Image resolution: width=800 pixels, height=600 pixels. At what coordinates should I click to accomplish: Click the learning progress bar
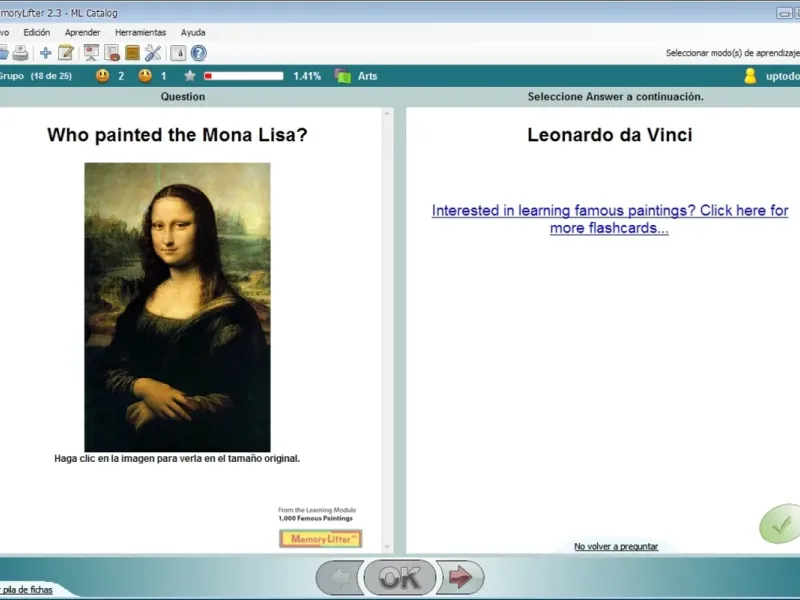click(x=243, y=76)
